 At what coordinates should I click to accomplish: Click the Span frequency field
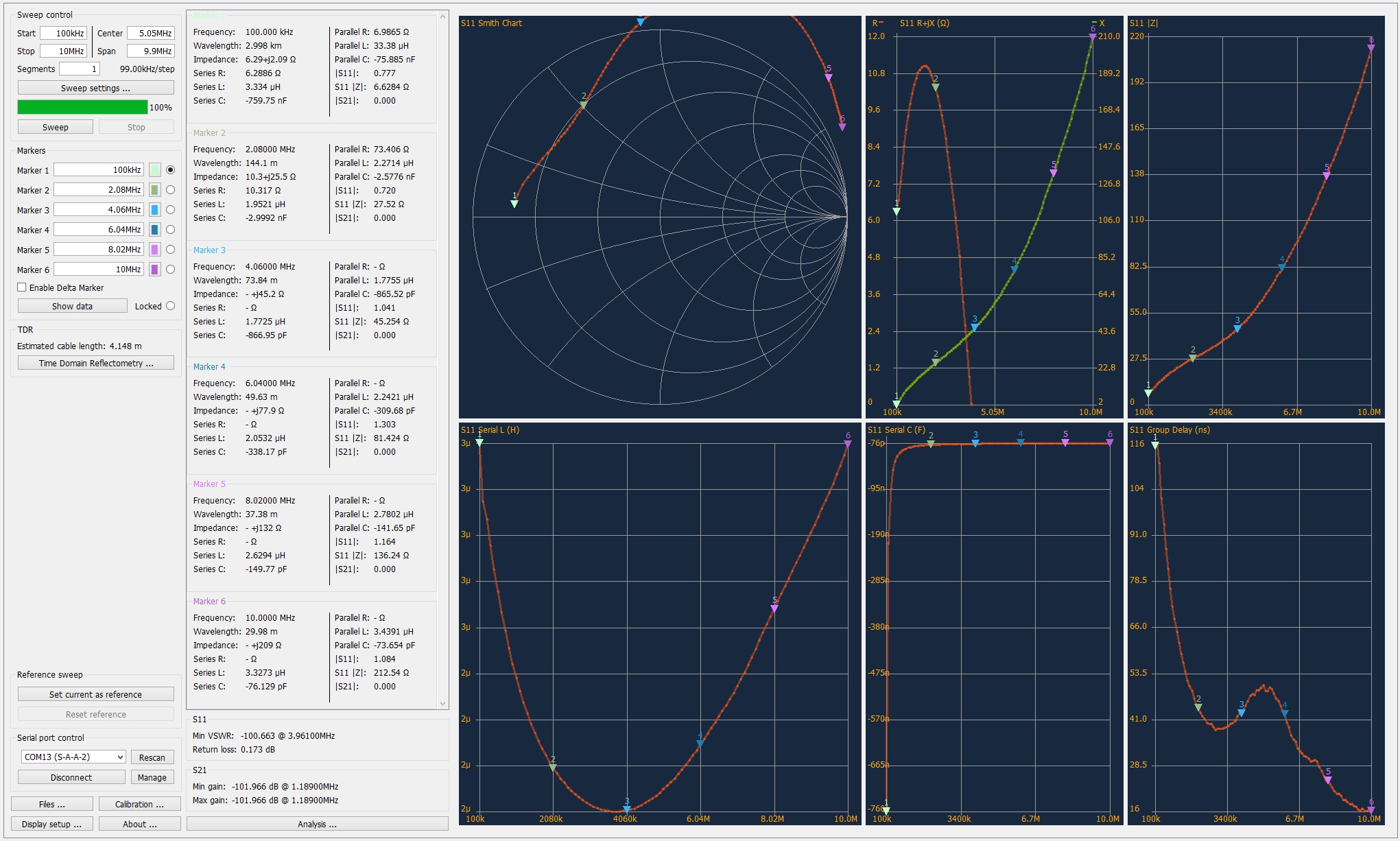151,51
